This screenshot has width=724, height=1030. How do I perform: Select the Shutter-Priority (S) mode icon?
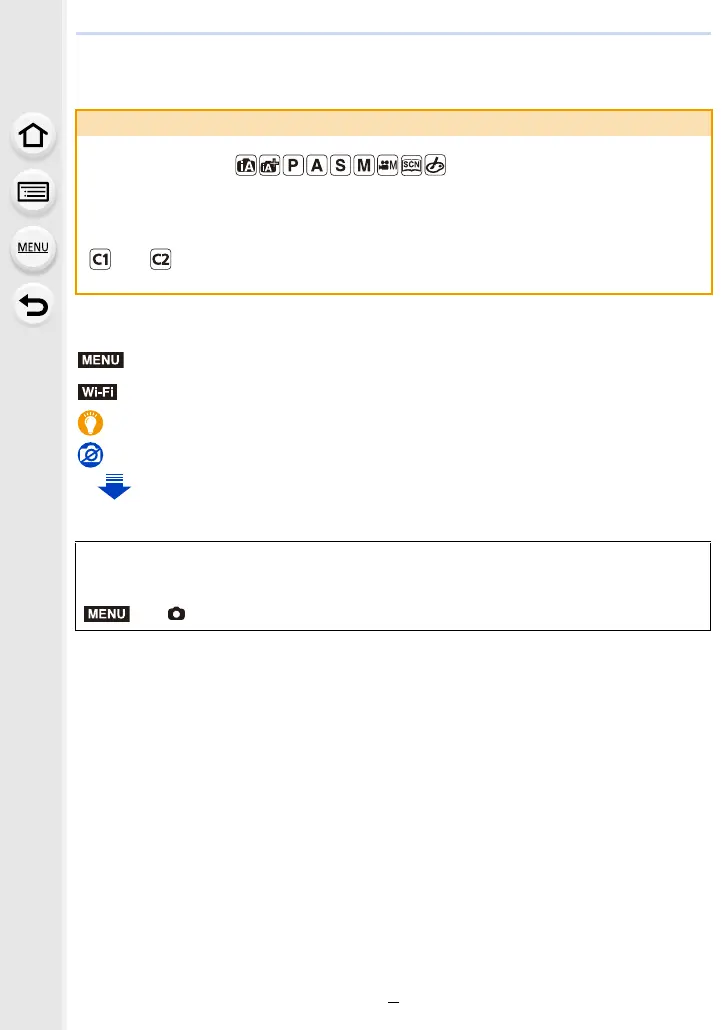point(340,166)
